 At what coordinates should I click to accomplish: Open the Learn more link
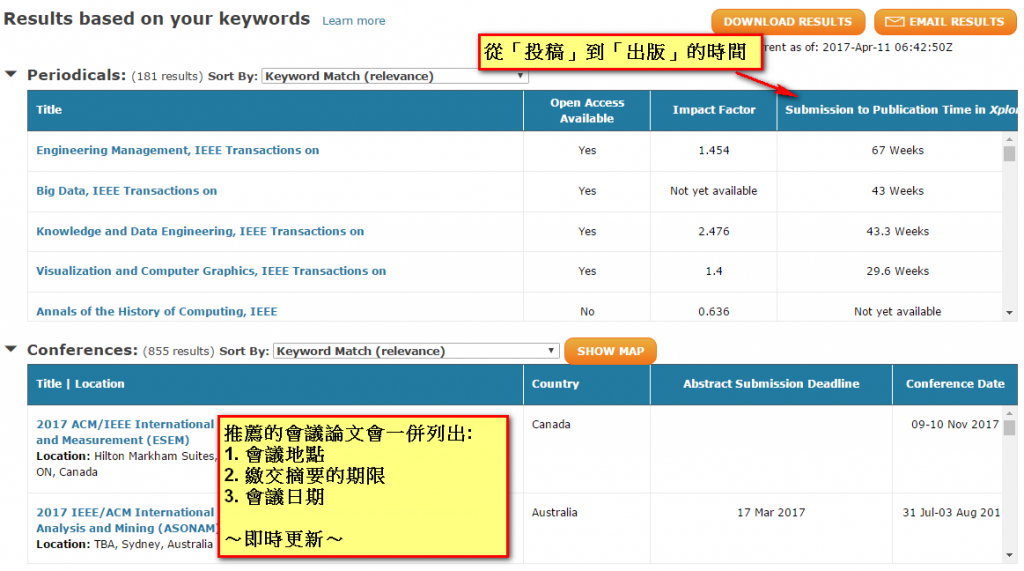pos(353,21)
